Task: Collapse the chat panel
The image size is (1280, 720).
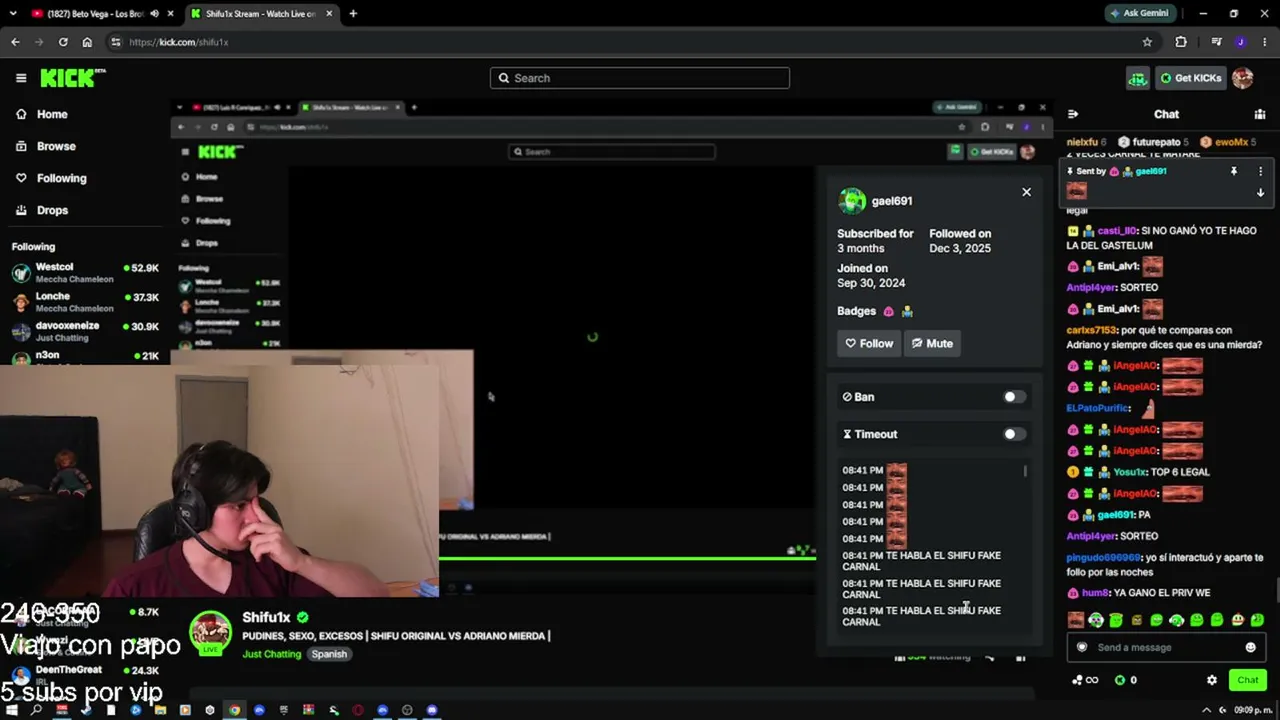Action: pos(1072,114)
